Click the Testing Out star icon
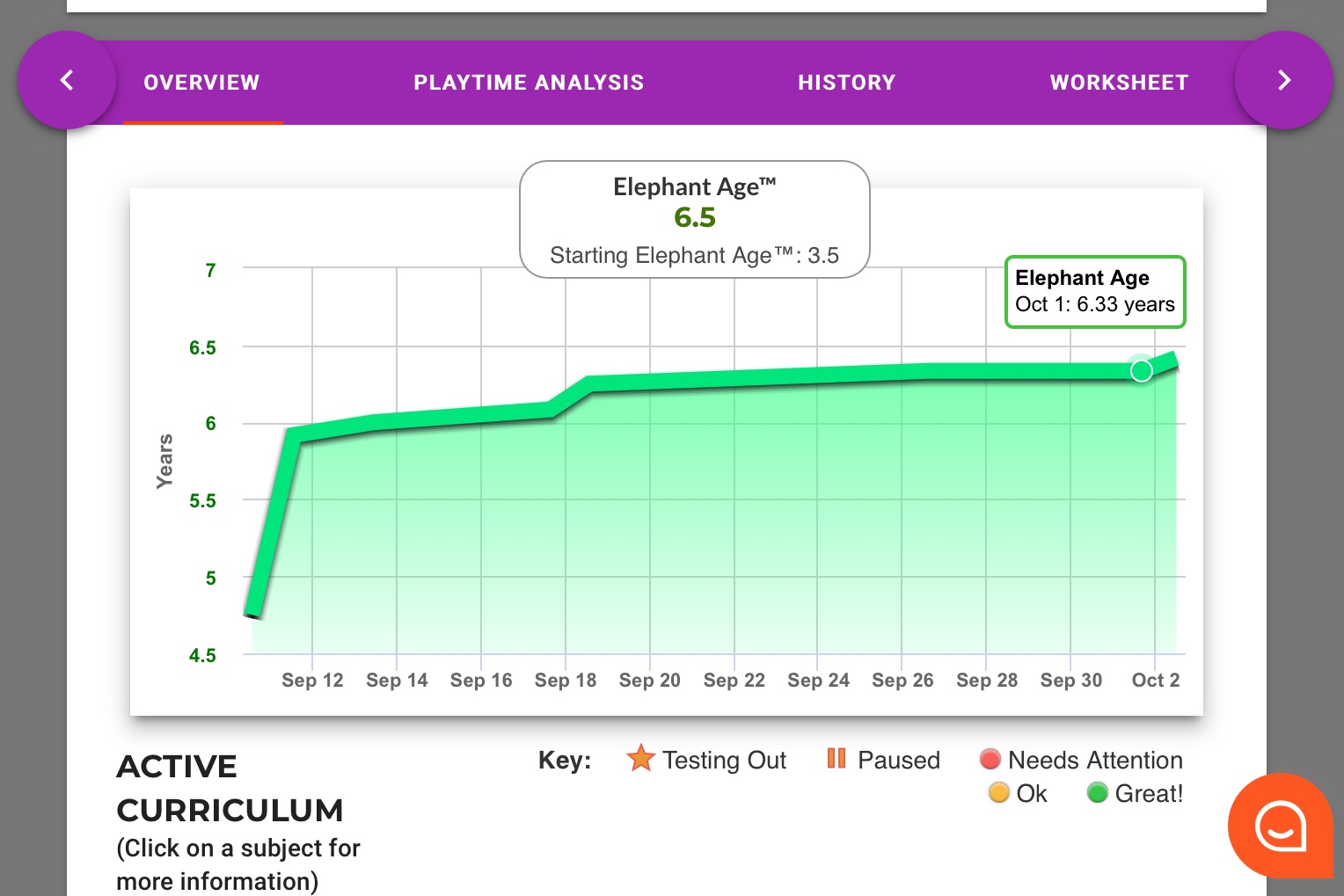 tap(640, 759)
